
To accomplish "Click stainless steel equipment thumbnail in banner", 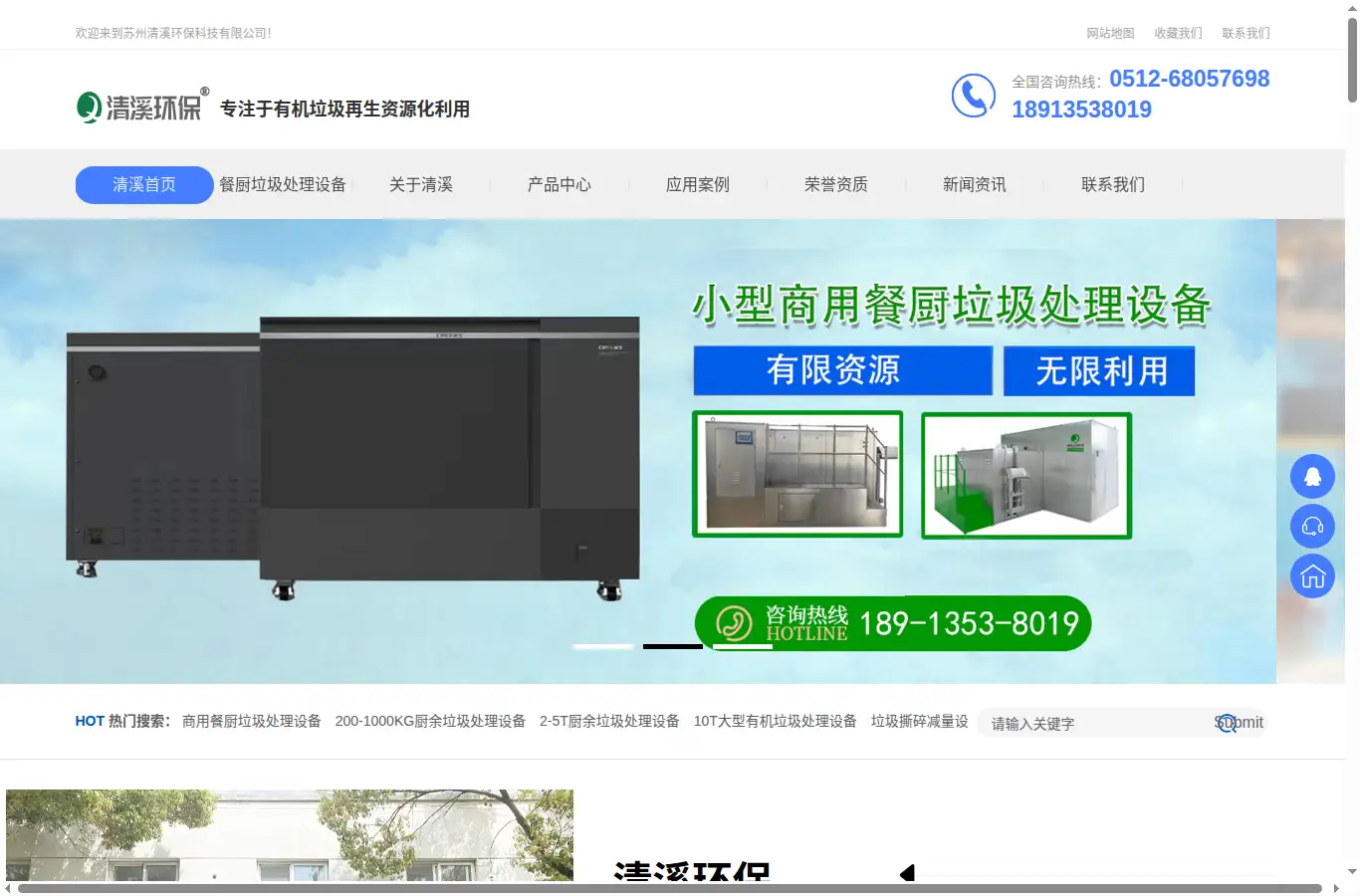I will point(797,474).
